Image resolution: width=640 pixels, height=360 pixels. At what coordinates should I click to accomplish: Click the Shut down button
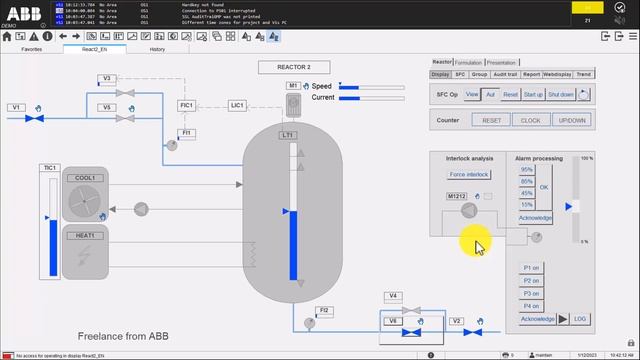tap(561, 94)
